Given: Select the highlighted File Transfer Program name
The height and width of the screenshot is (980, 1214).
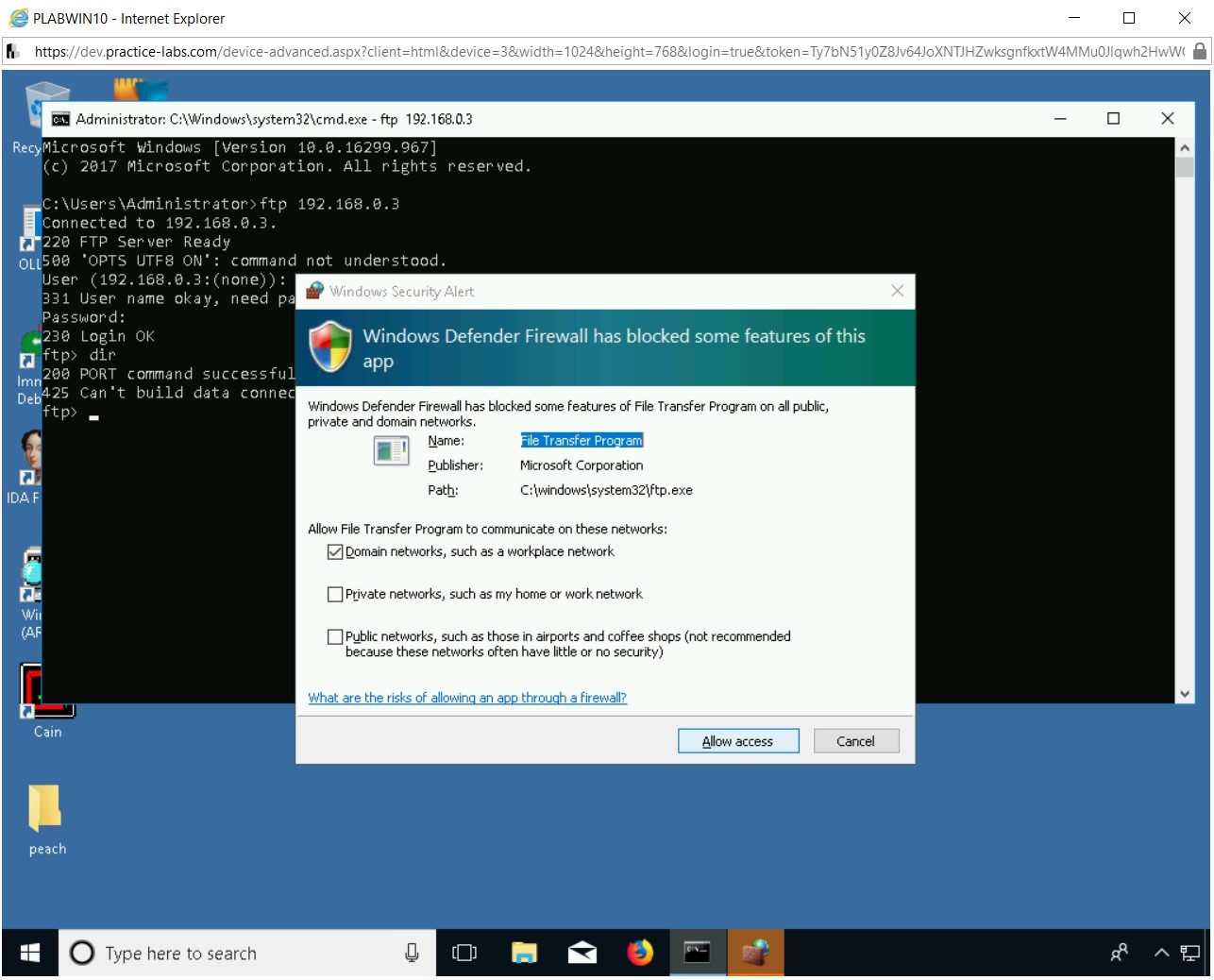Looking at the screenshot, I should click(x=581, y=440).
